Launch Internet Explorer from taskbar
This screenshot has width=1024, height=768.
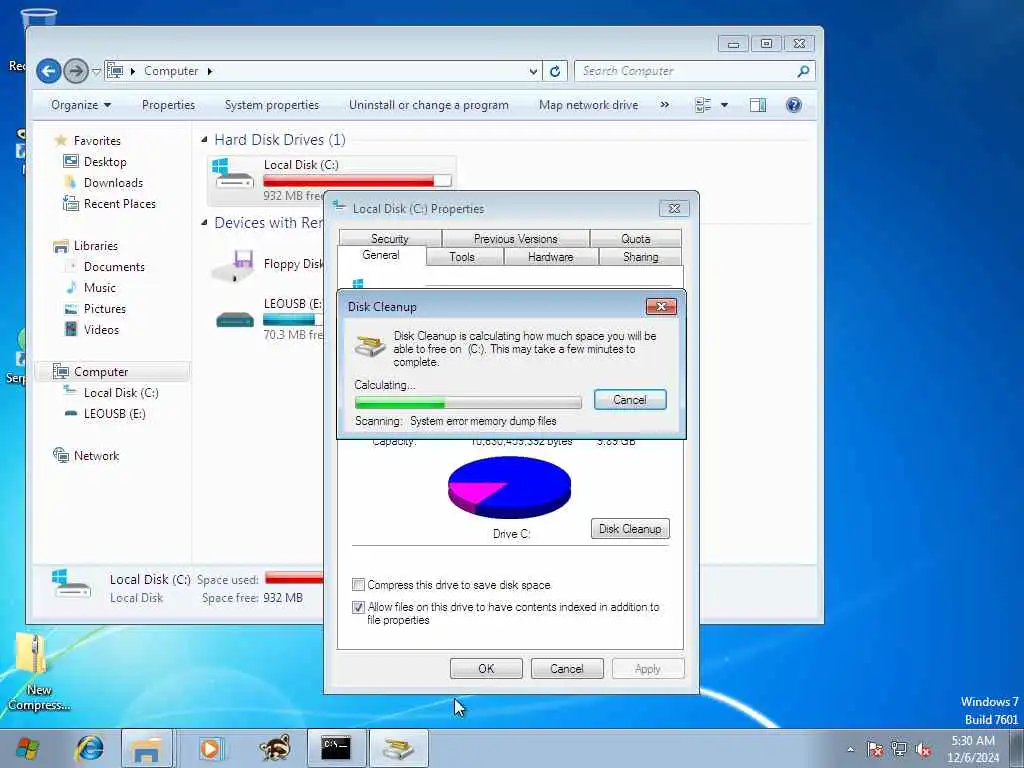point(89,748)
